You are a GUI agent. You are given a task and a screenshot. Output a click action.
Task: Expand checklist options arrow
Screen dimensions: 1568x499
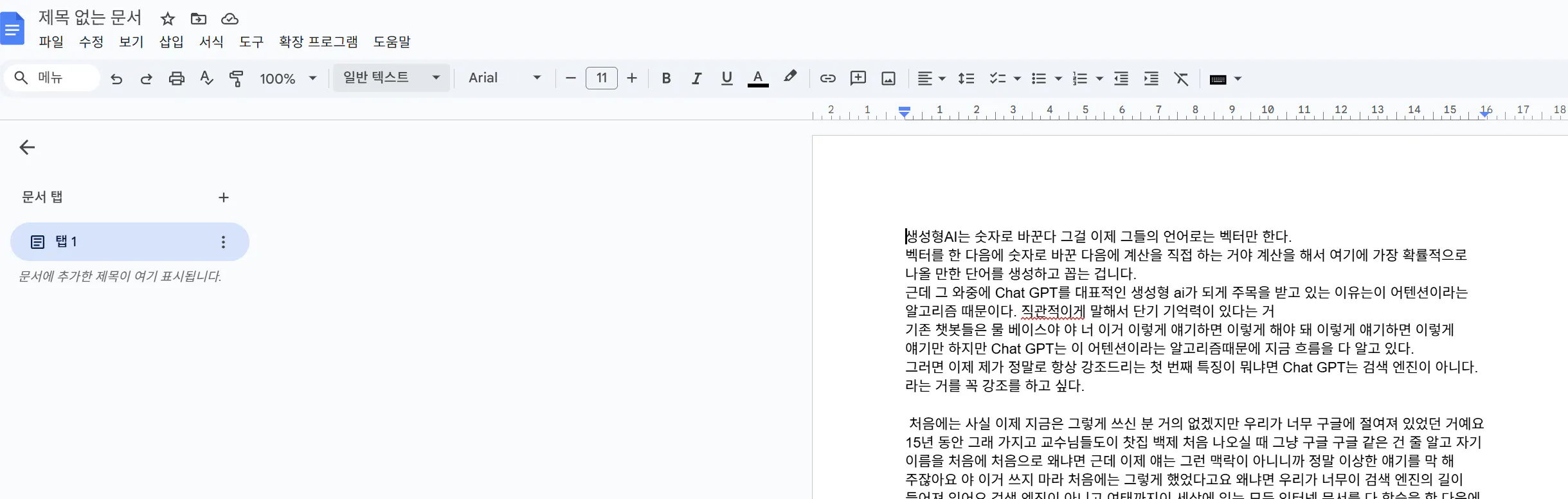[x=1017, y=79]
